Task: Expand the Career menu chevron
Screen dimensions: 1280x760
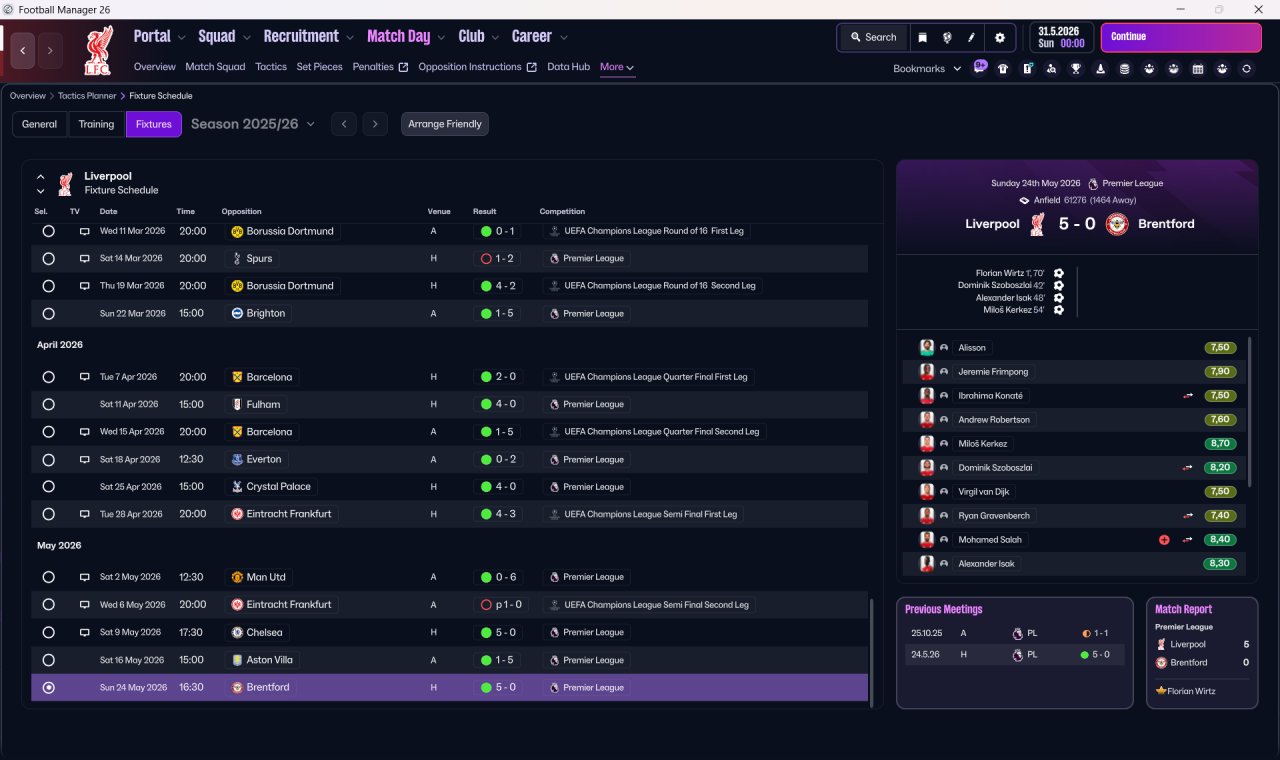Action: (x=563, y=38)
